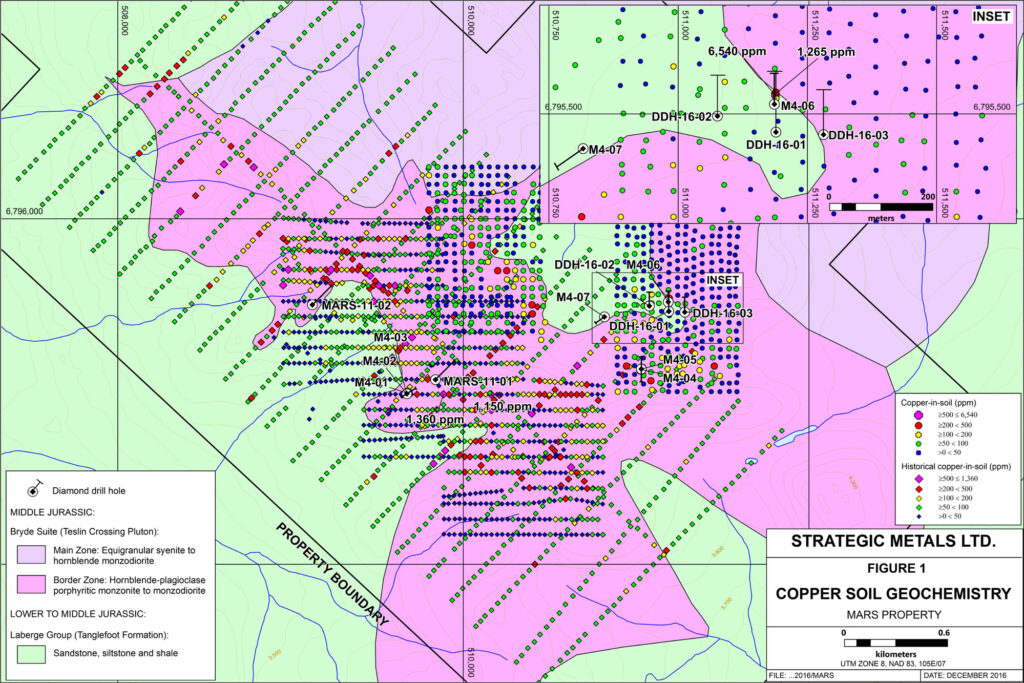Click the MARS PROPERTY subtitle
Viewport: 1024px width, 683px height.
(893, 615)
